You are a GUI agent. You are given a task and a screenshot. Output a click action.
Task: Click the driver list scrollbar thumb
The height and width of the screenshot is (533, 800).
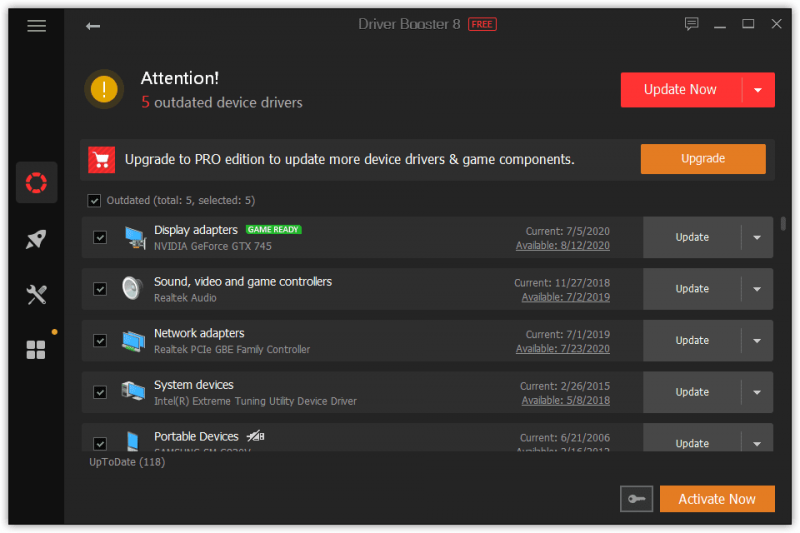(x=783, y=223)
